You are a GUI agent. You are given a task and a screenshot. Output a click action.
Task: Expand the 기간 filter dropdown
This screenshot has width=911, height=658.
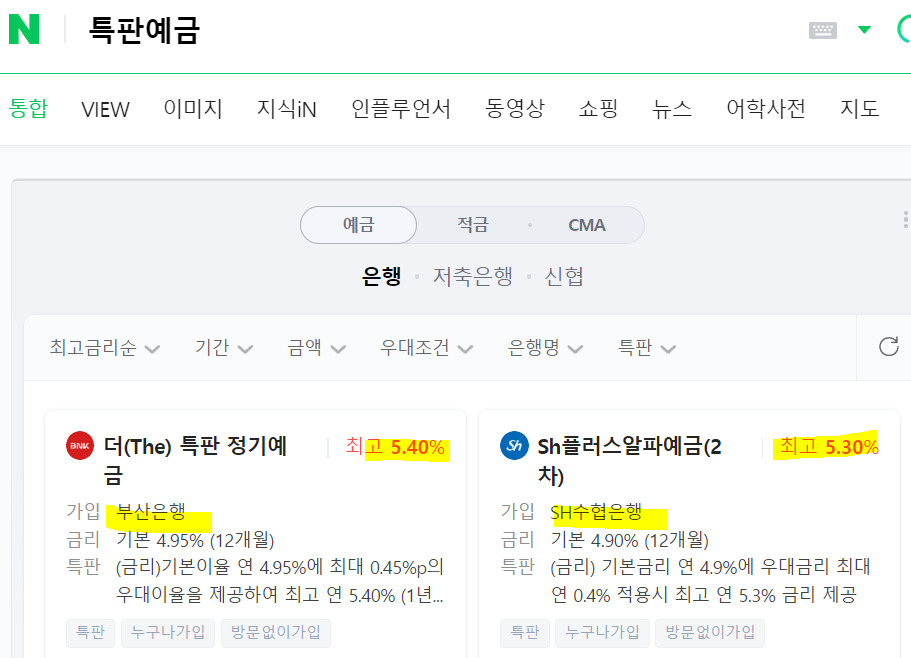pyautogui.click(x=222, y=347)
